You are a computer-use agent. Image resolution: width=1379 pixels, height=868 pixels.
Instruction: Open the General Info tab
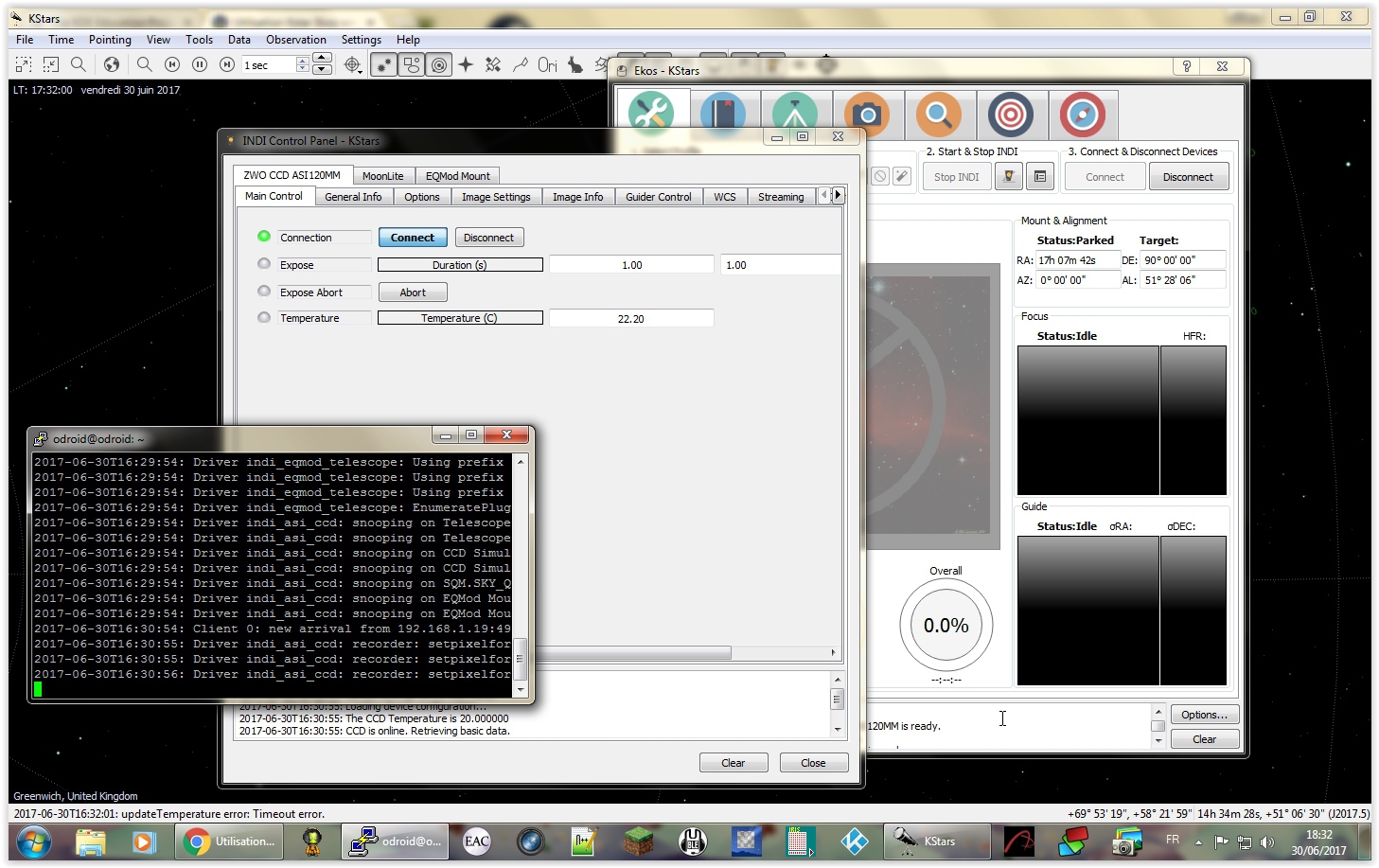click(353, 197)
